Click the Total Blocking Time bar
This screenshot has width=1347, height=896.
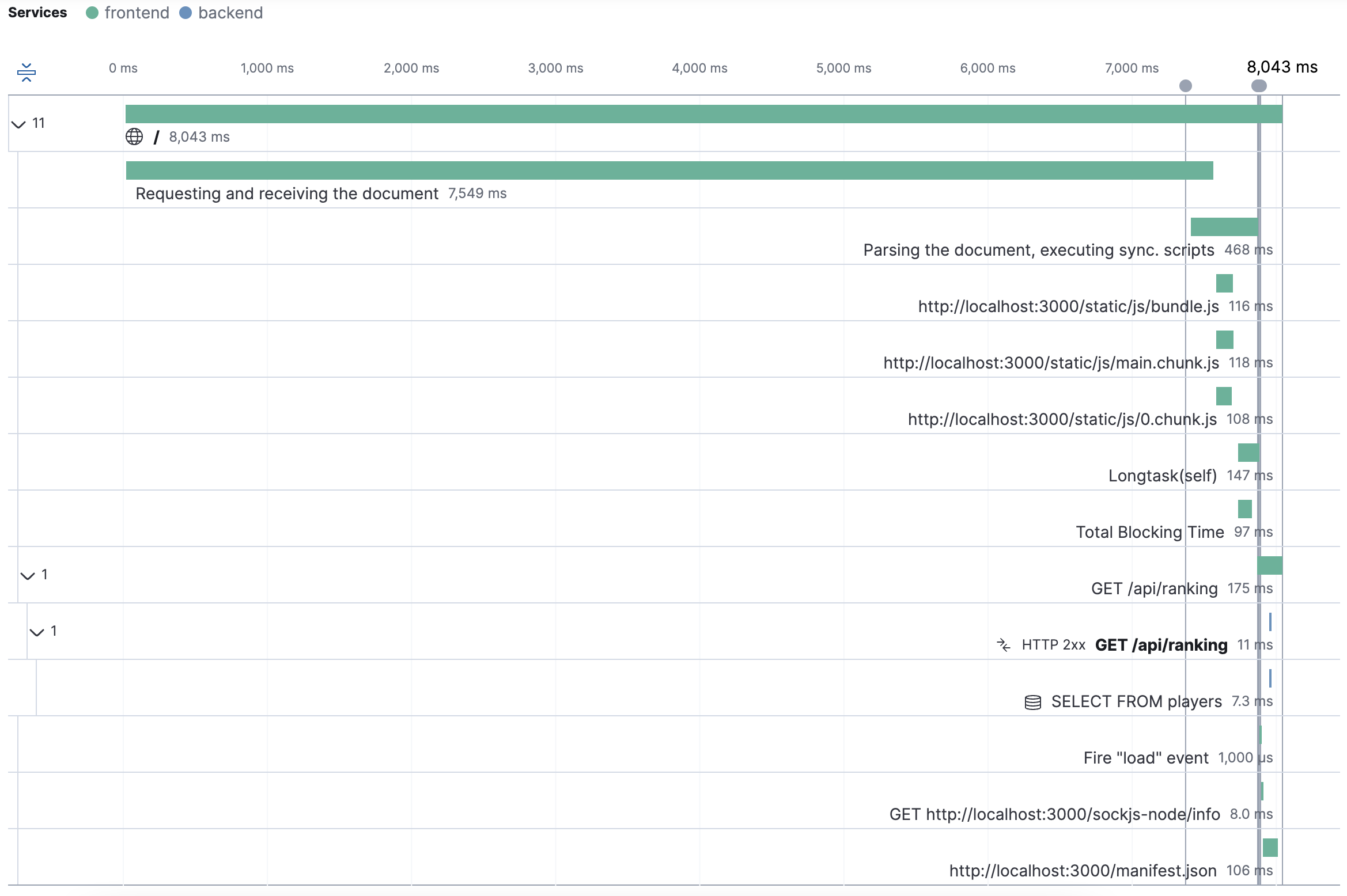pos(1245,509)
